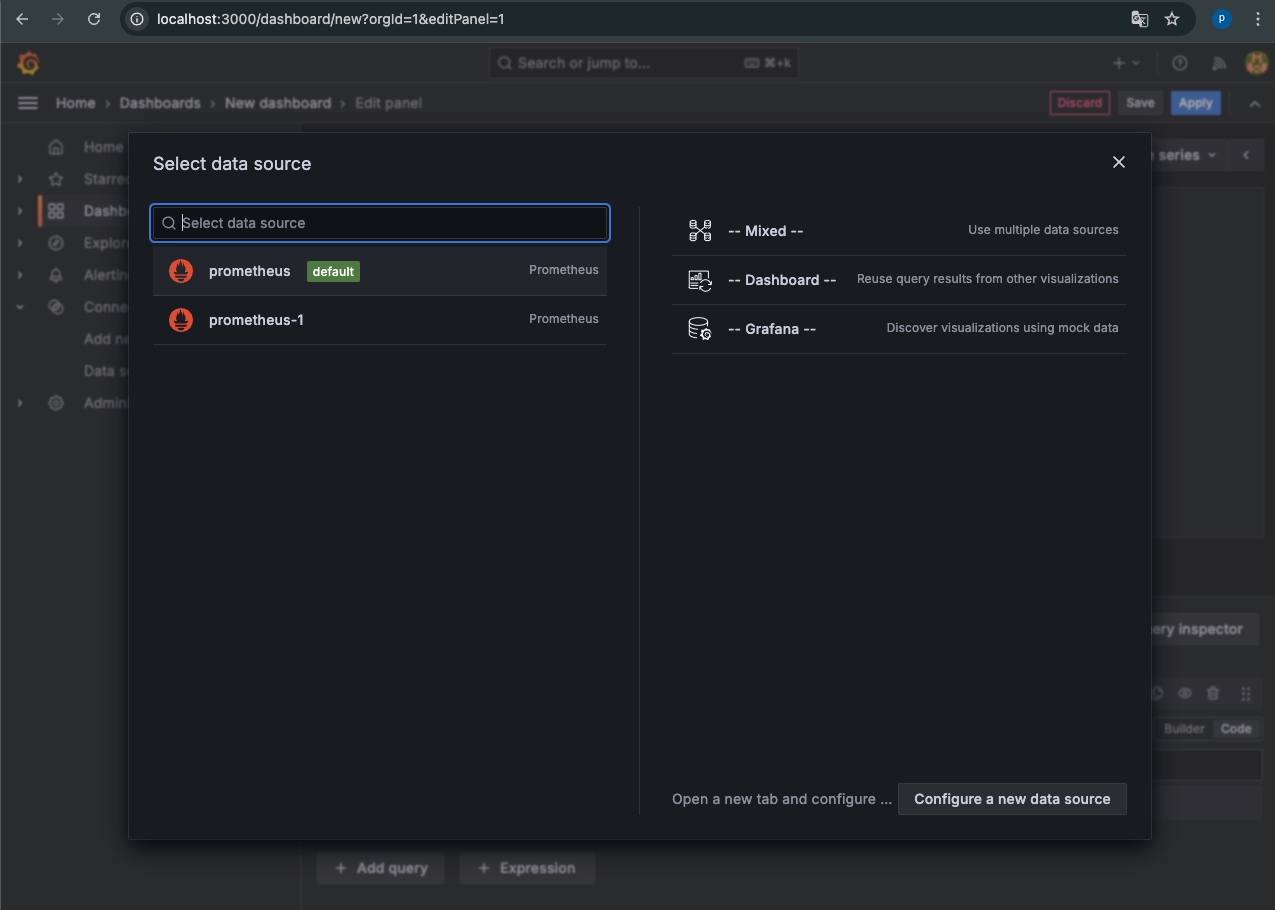Open the user avatar profile menu

pos(1256,63)
